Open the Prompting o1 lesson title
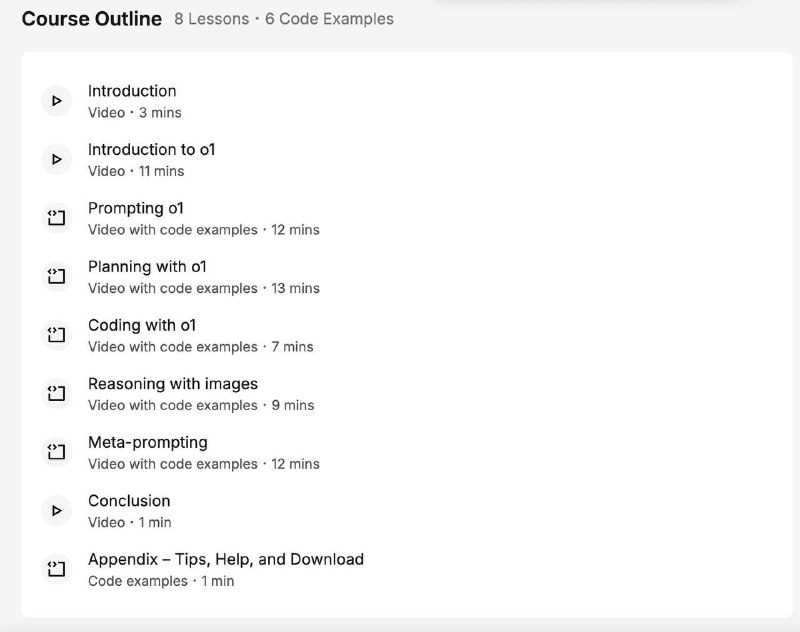The width and height of the screenshot is (800, 632). pos(136,208)
